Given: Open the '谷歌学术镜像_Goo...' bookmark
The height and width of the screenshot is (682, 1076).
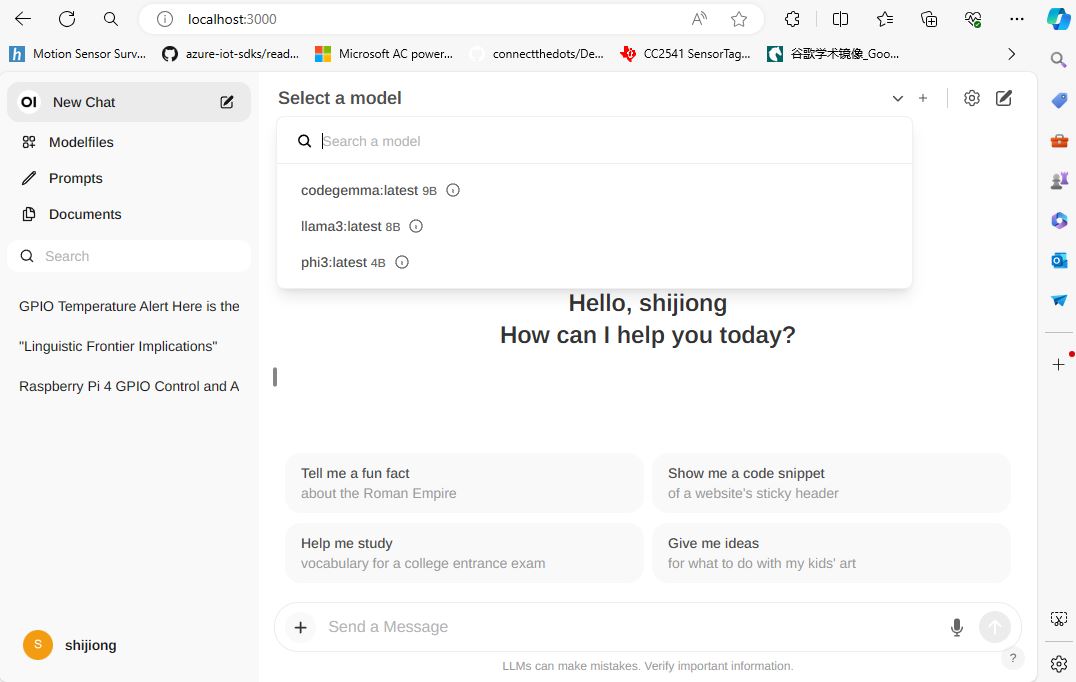Looking at the screenshot, I should (x=833, y=54).
